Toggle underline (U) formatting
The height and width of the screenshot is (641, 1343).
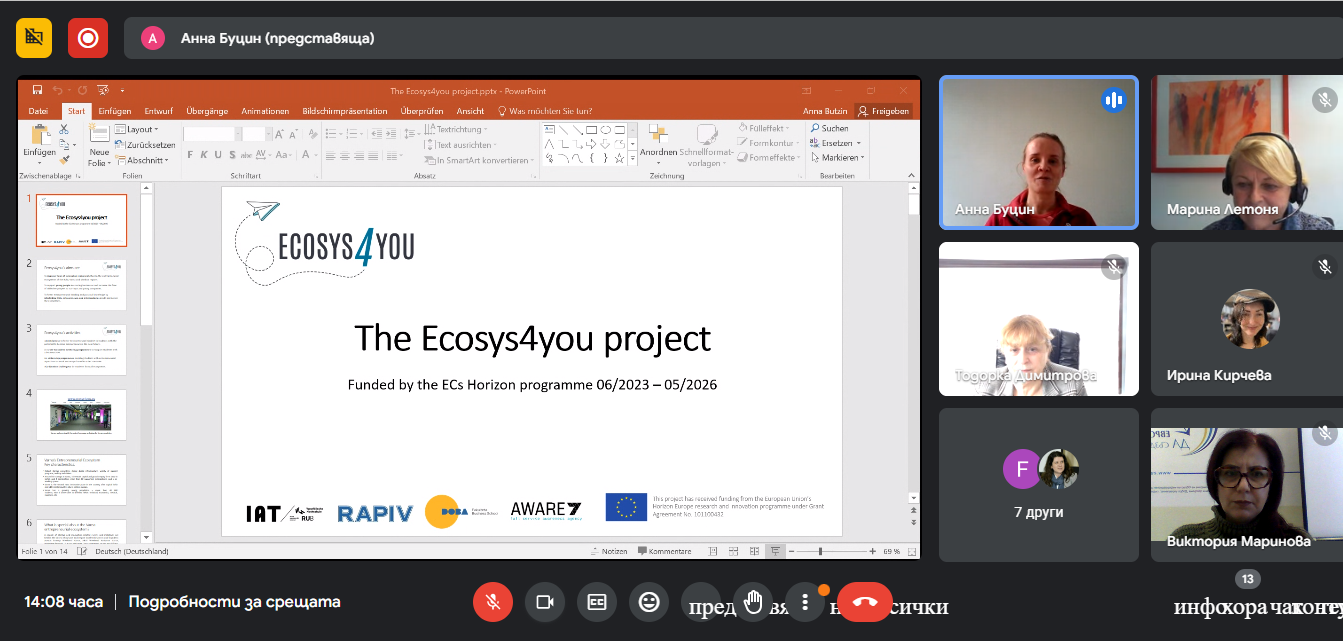click(x=218, y=155)
